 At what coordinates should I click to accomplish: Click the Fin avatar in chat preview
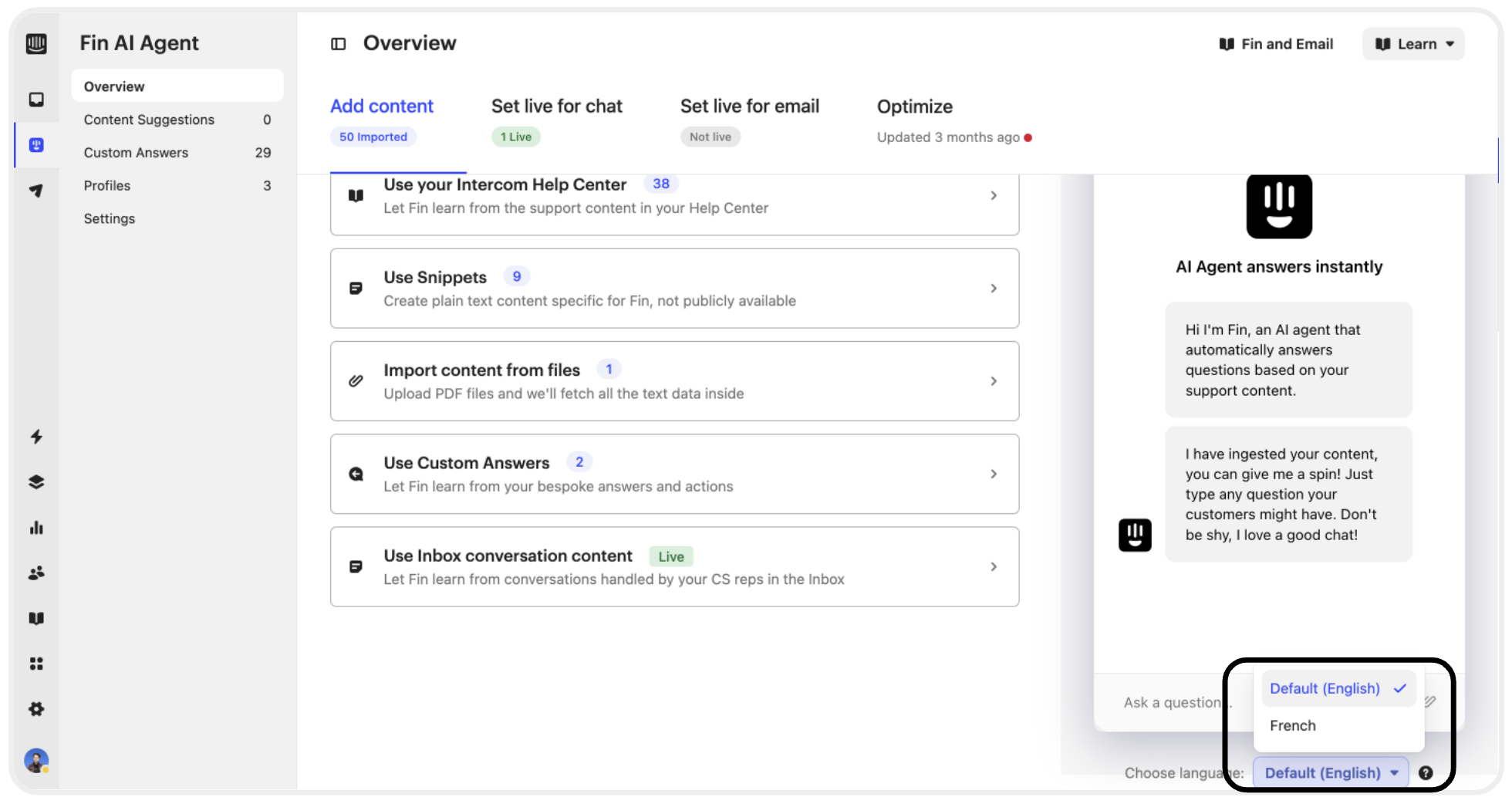[x=1135, y=535]
